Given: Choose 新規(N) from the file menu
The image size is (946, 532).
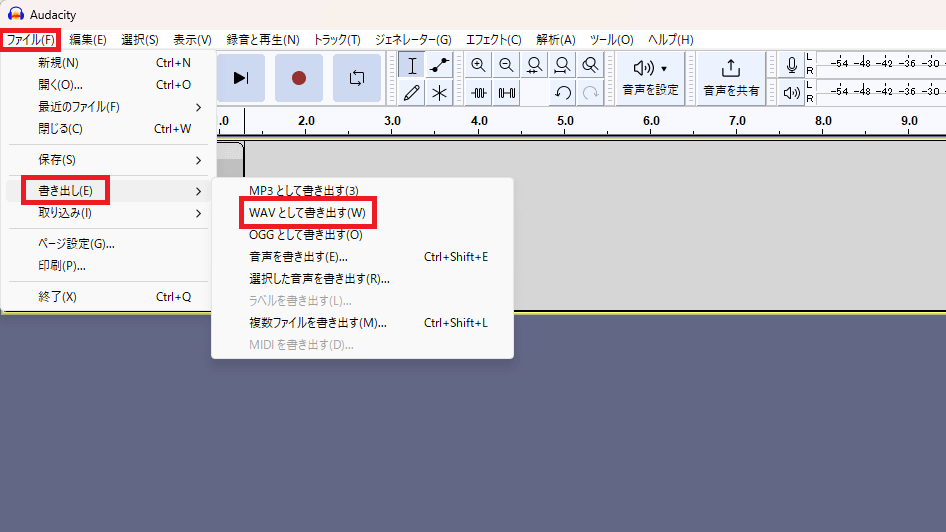Looking at the screenshot, I should pyautogui.click(x=109, y=63).
